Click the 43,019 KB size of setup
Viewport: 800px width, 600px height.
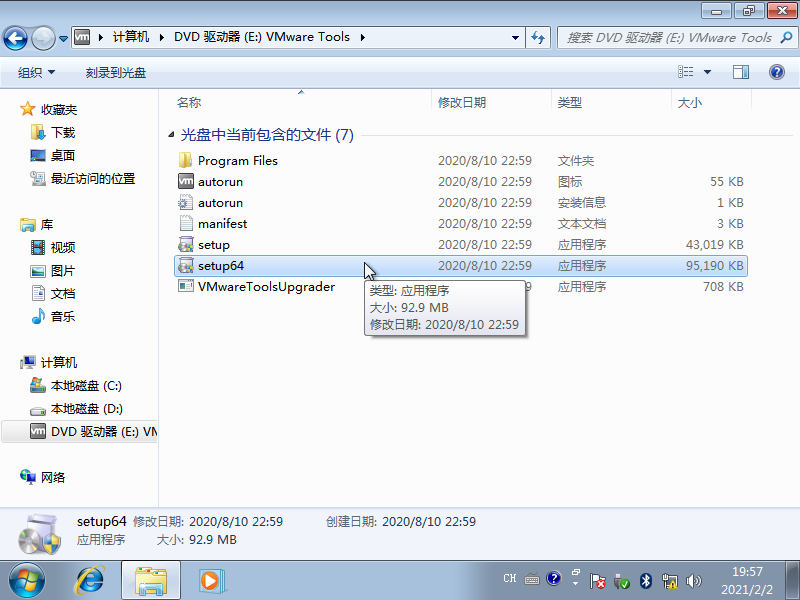click(x=714, y=244)
